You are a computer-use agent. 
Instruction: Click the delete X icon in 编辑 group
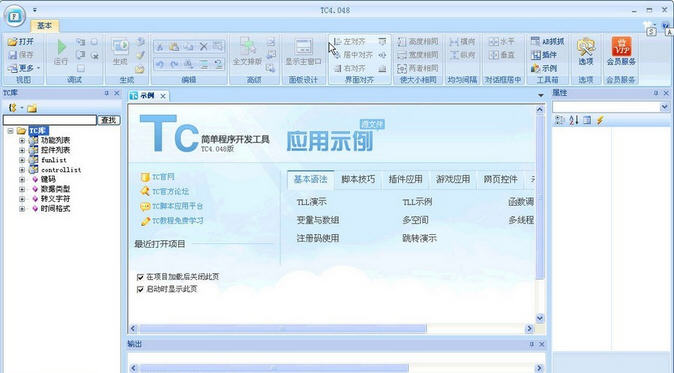(x=204, y=47)
